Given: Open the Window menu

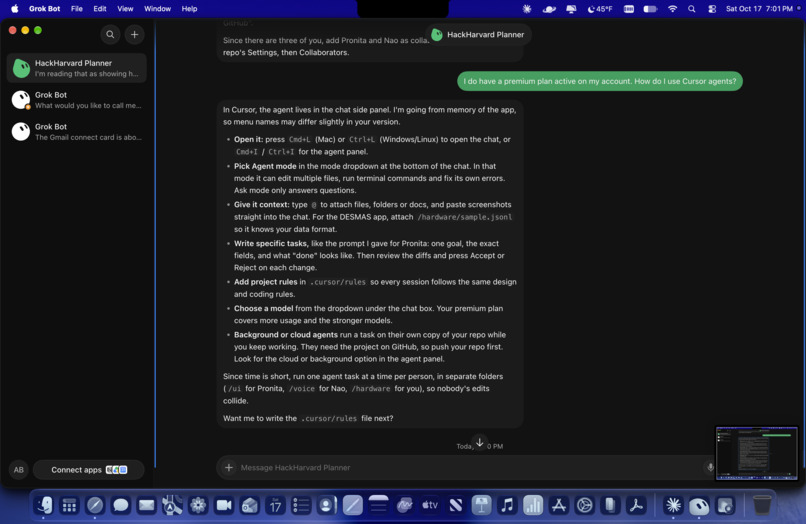Looking at the screenshot, I should click(x=157, y=9).
